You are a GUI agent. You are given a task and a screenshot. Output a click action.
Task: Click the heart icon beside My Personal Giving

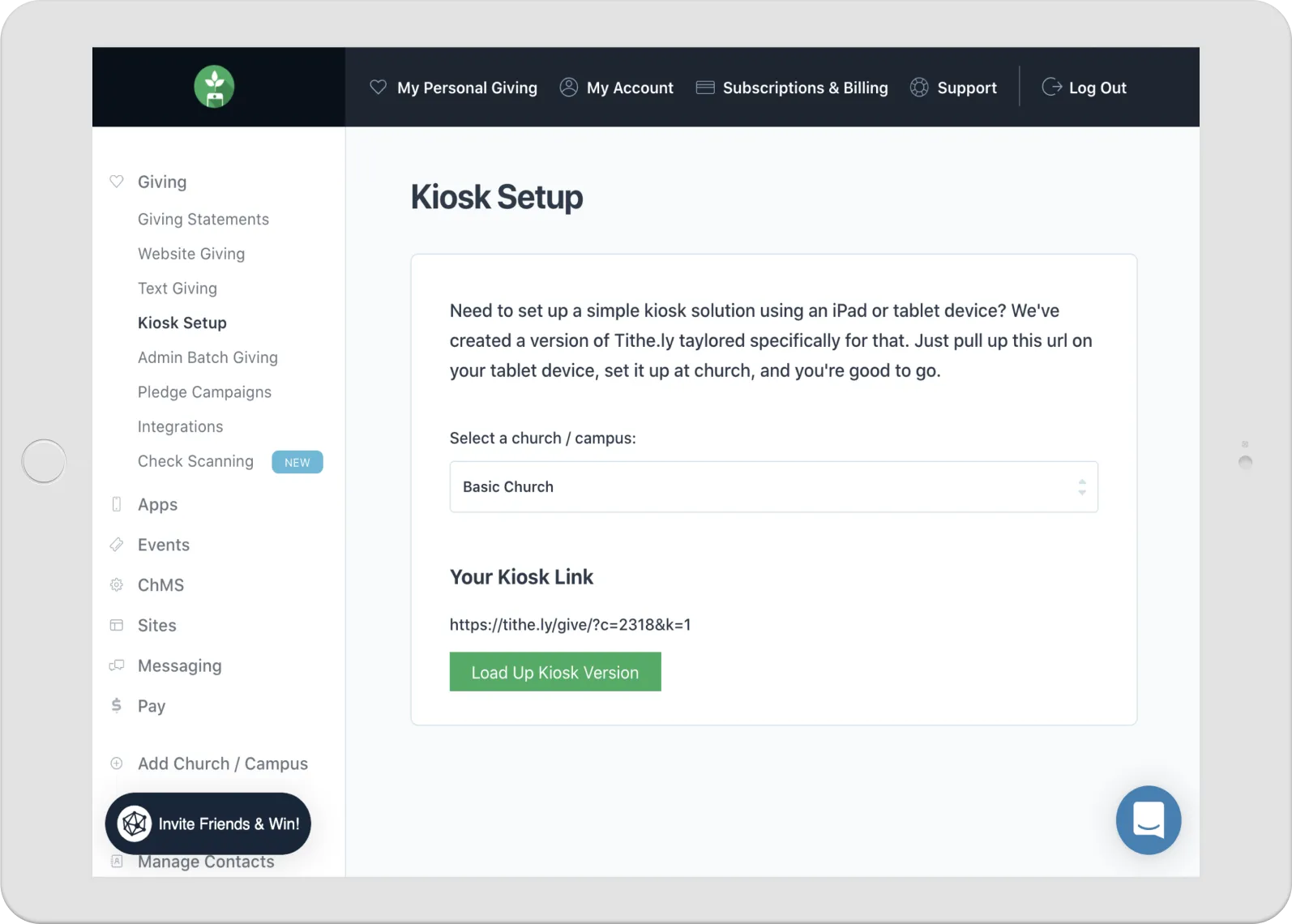click(378, 87)
